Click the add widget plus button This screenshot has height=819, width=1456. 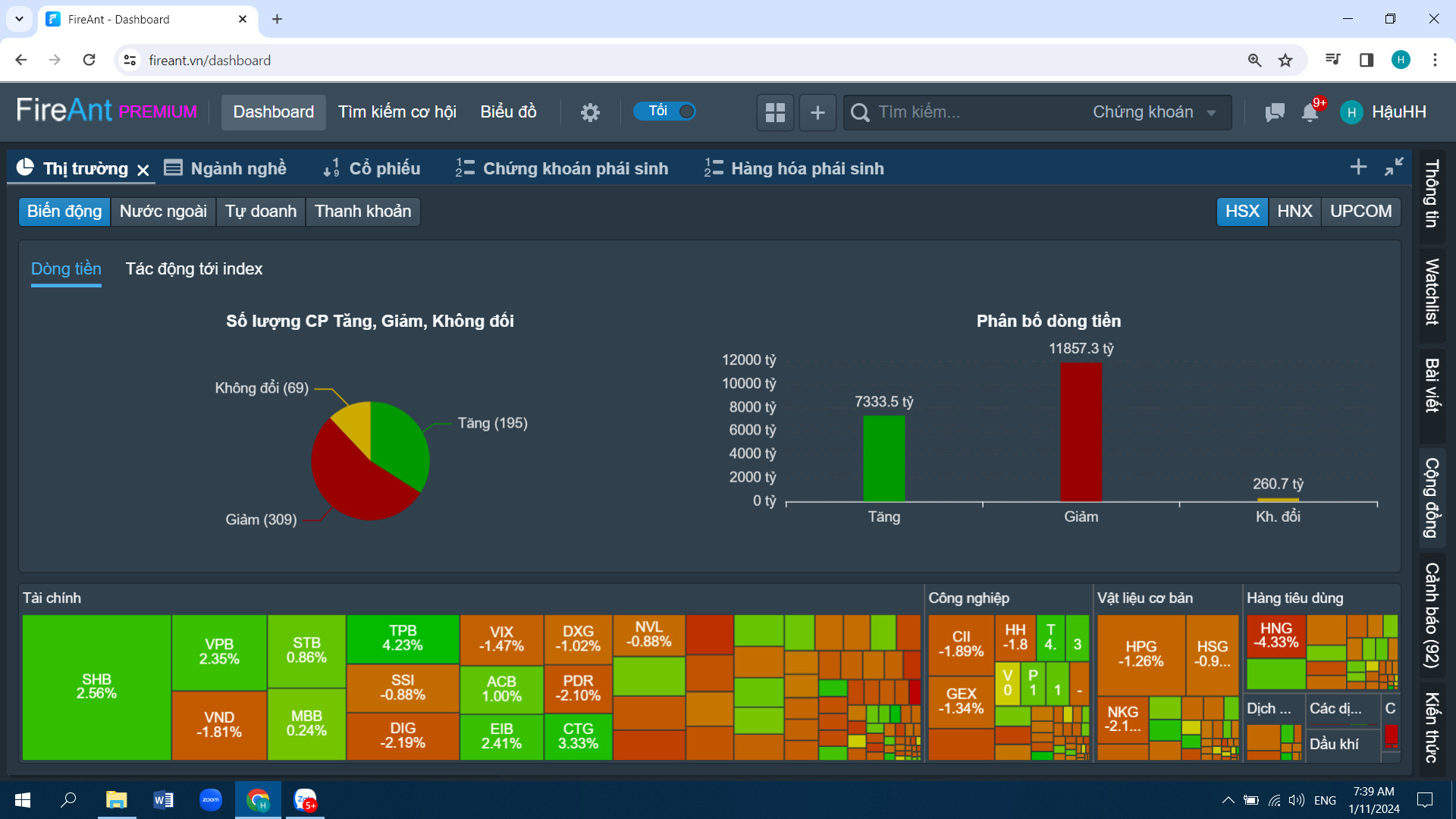click(817, 112)
